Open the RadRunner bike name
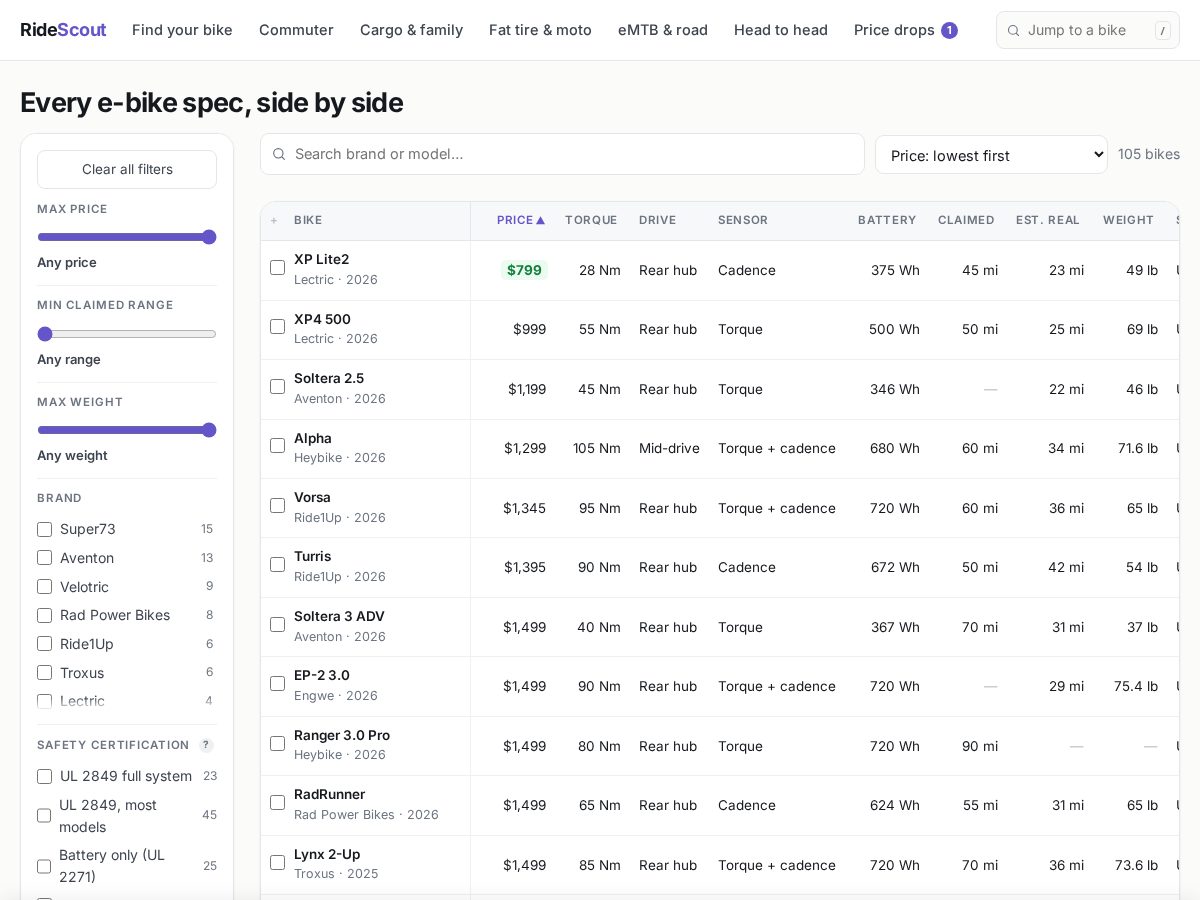This screenshot has height=900, width=1200. click(x=329, y=794)
